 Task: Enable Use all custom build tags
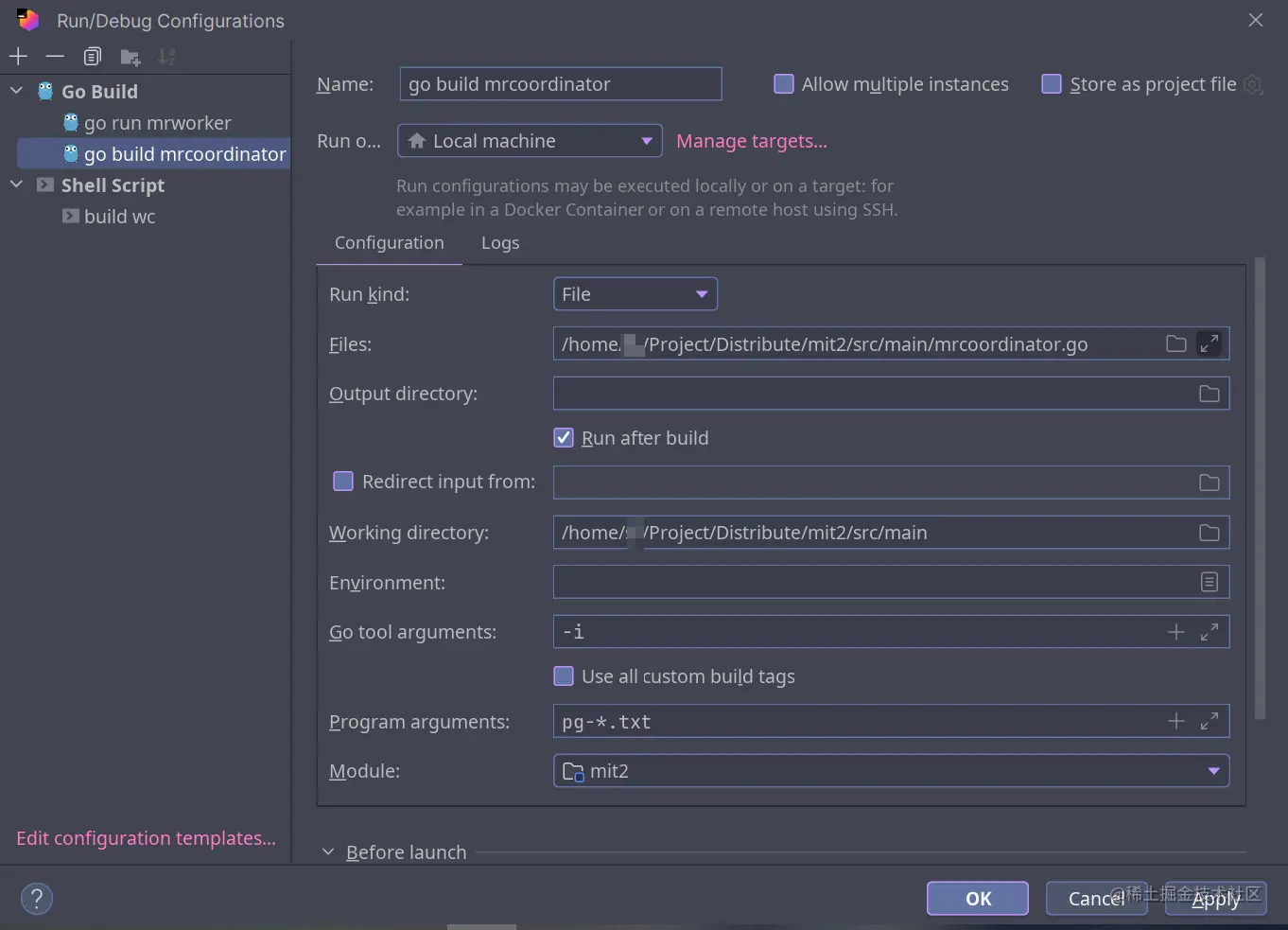(564, 676)
